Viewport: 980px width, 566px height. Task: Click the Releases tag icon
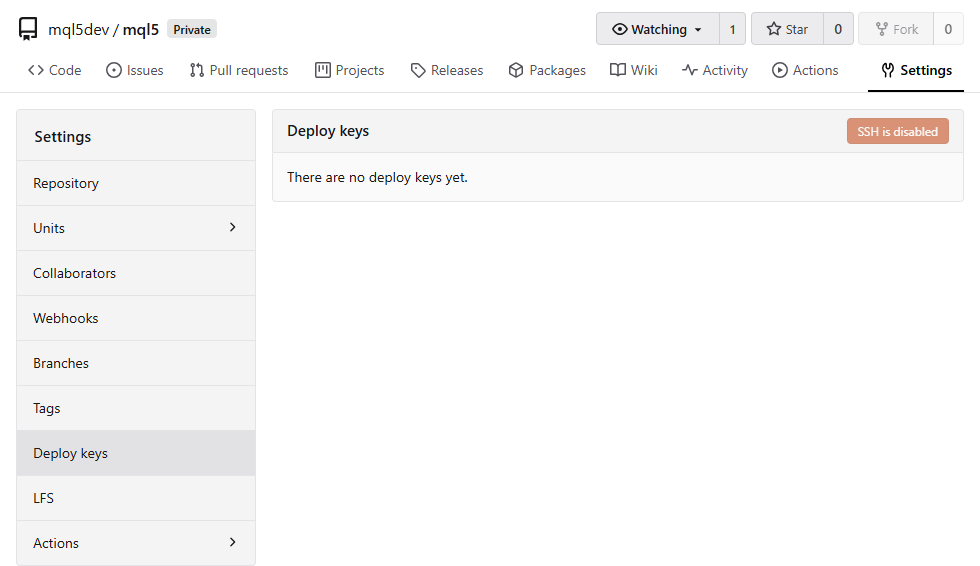tap(418, 71)
